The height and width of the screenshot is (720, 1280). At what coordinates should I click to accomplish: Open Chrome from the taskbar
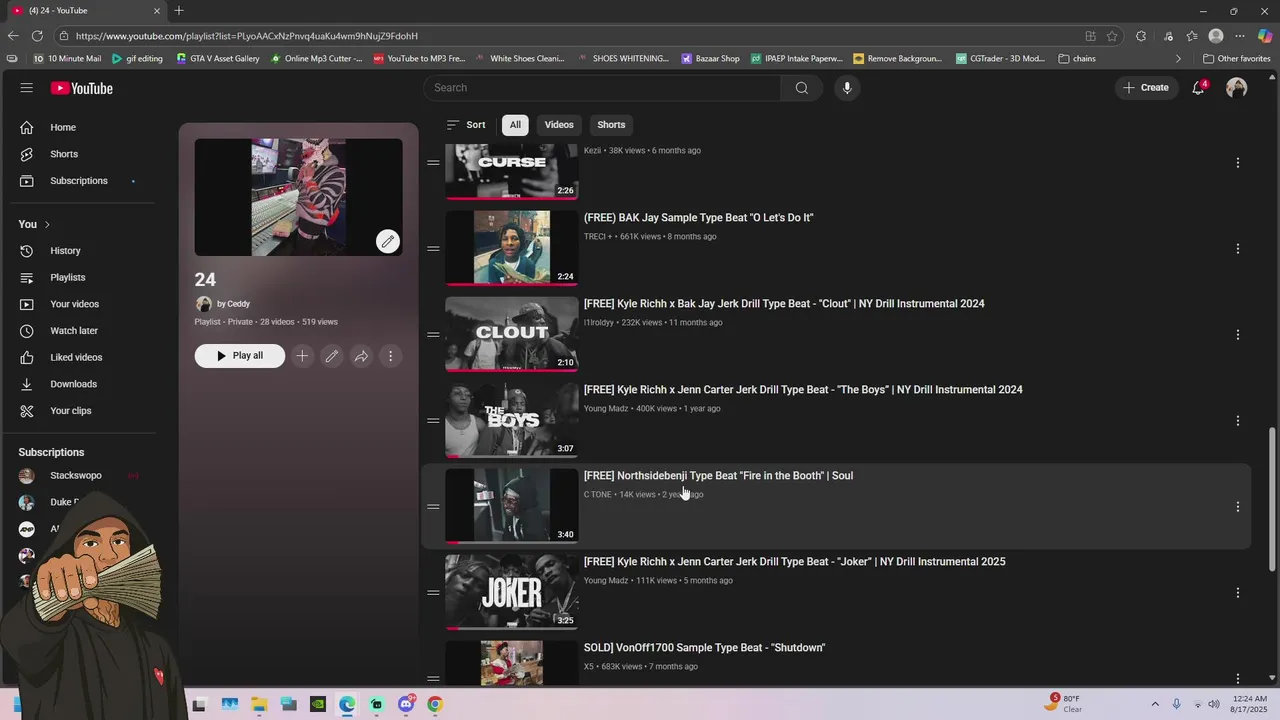435,705
